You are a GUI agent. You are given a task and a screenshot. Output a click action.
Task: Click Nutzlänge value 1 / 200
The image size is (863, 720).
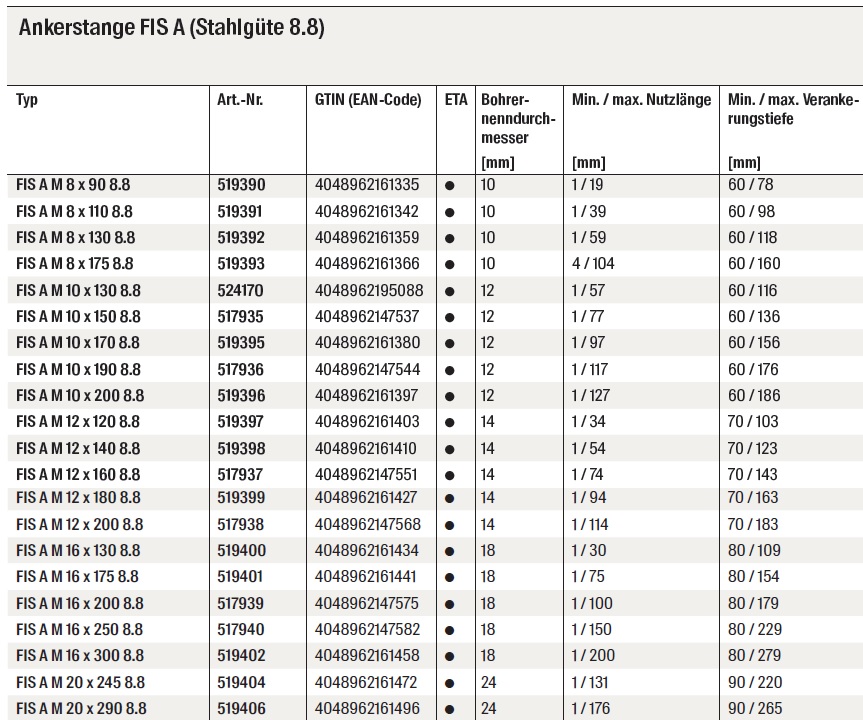click(x=593, y=656)
